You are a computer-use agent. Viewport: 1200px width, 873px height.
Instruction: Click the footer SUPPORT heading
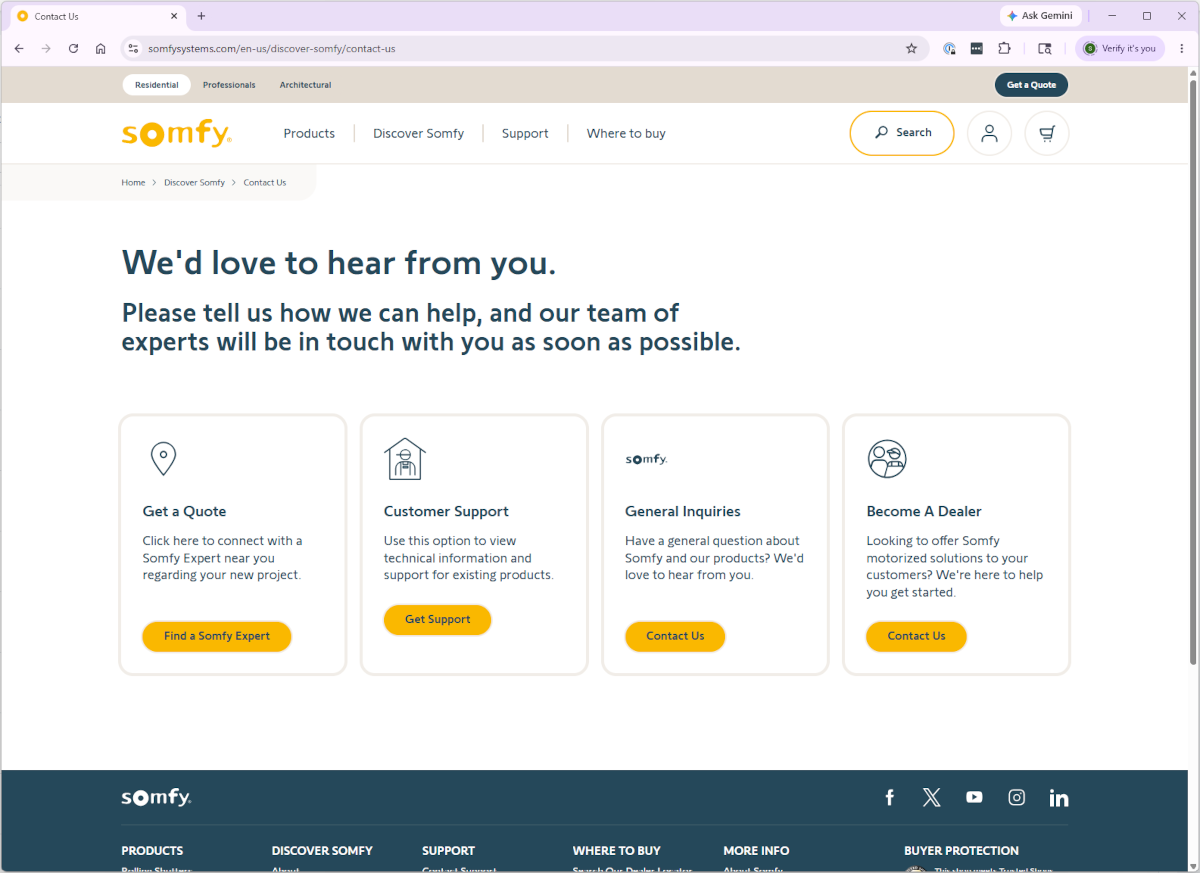(x=448, y=851)
